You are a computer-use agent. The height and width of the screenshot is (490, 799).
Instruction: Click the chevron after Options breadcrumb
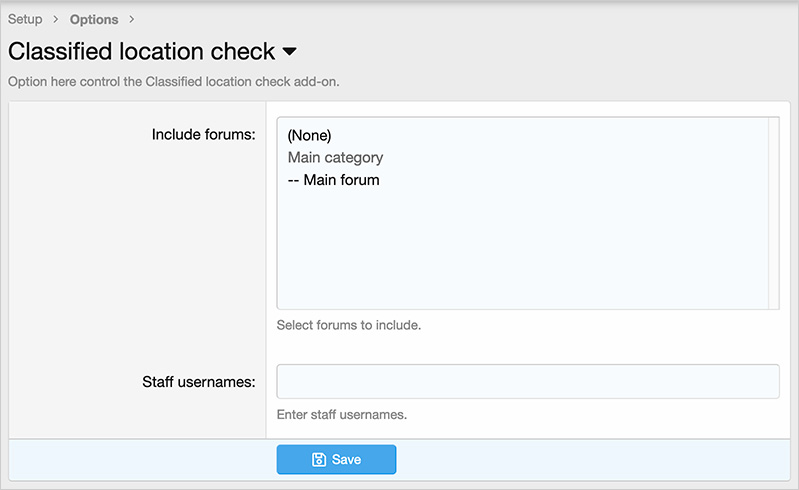(132, 19)
